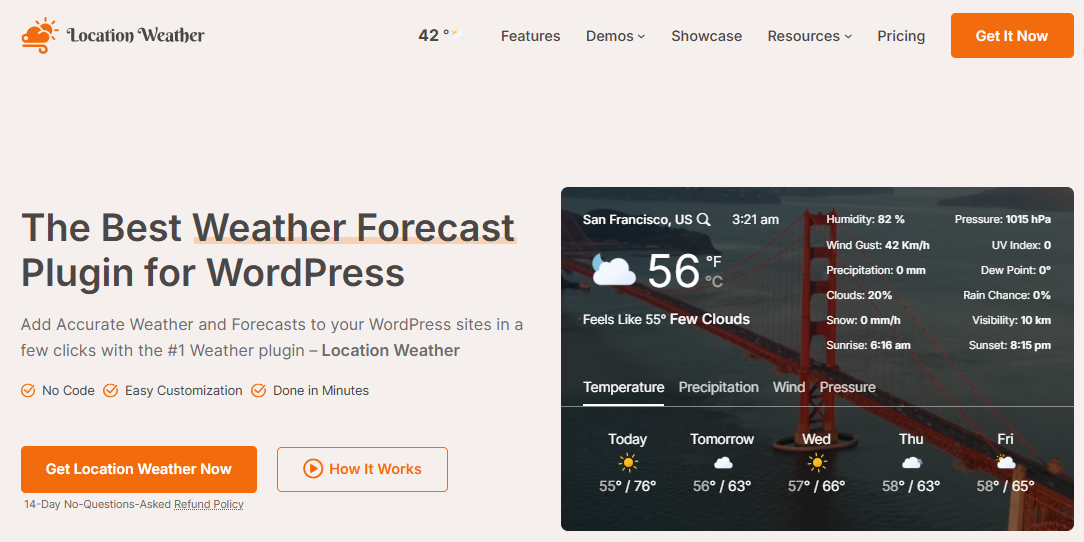Viewport: 1084px width, 542px height.
Task: Click the San Francisco, US location text
Action: [637, 220]
